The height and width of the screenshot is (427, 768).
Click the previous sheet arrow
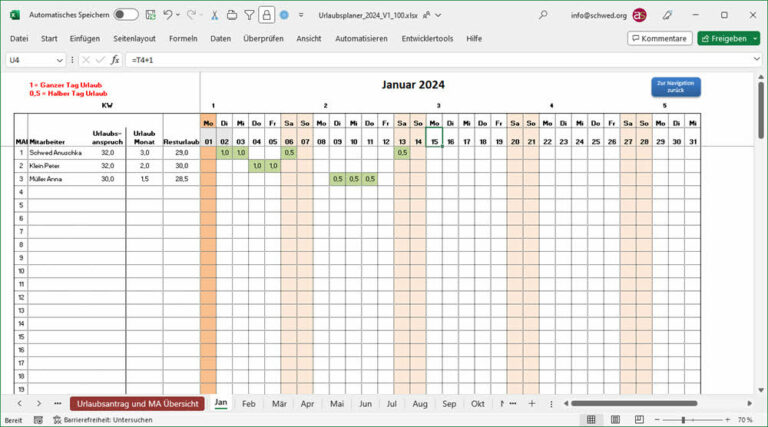coord(20,404)
